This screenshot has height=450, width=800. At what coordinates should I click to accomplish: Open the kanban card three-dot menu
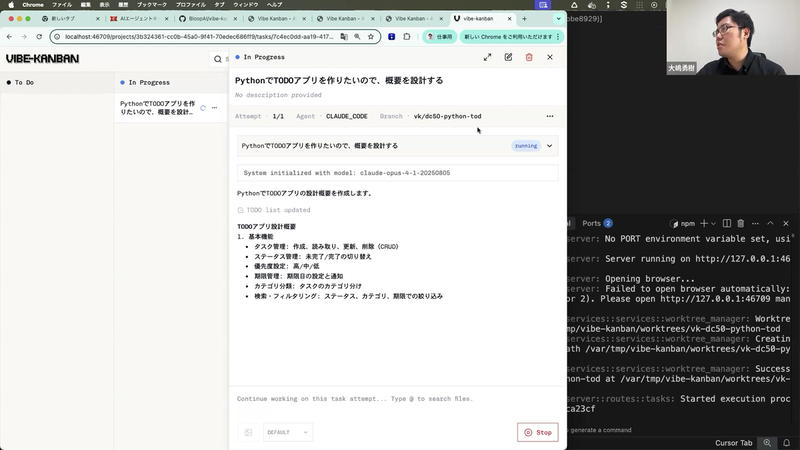(214, 108)
